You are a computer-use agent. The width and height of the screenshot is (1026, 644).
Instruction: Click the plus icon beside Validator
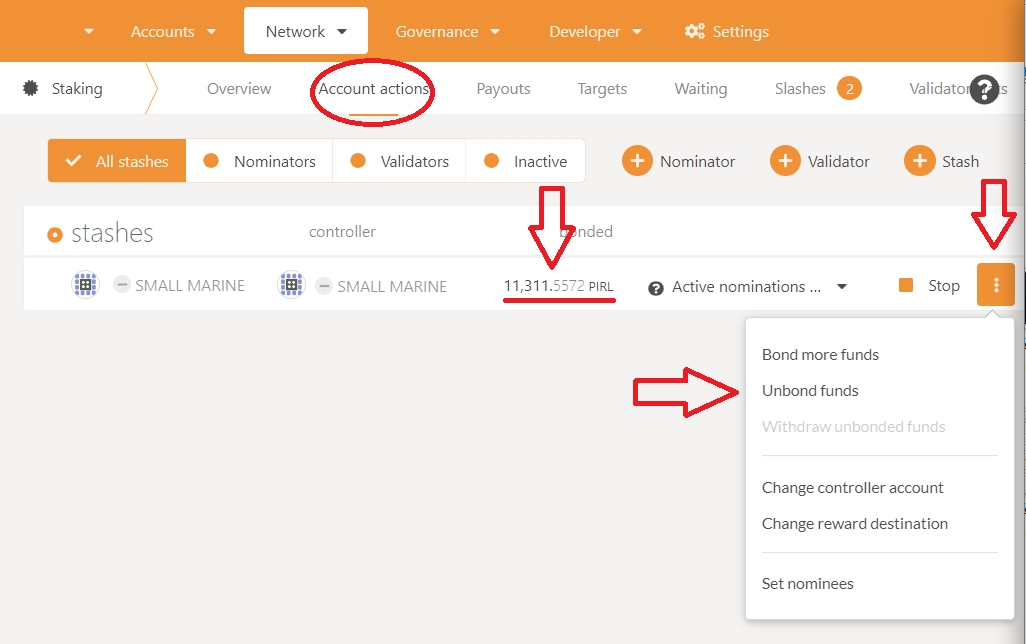[x=785, y=161]
